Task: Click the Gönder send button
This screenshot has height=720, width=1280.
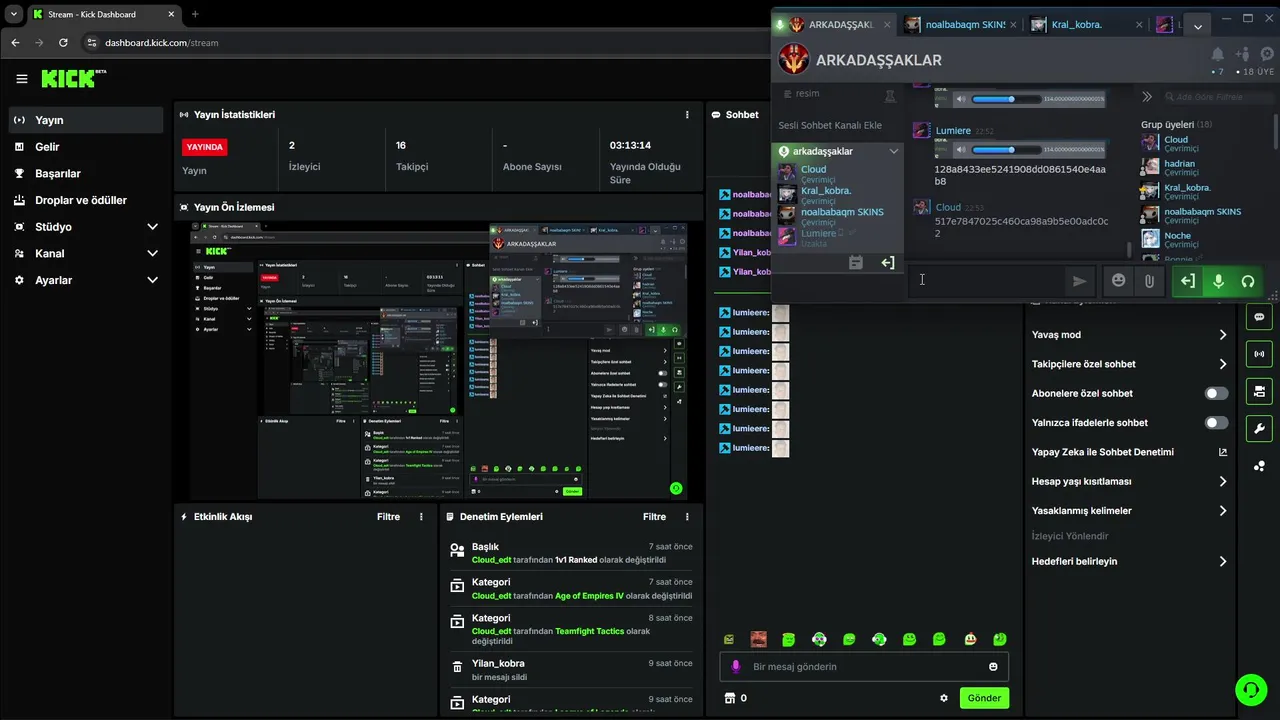Action: (984, 698)
